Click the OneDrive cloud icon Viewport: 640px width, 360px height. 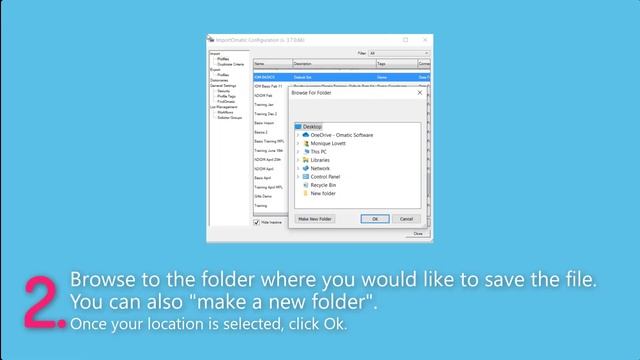point(306,135)
